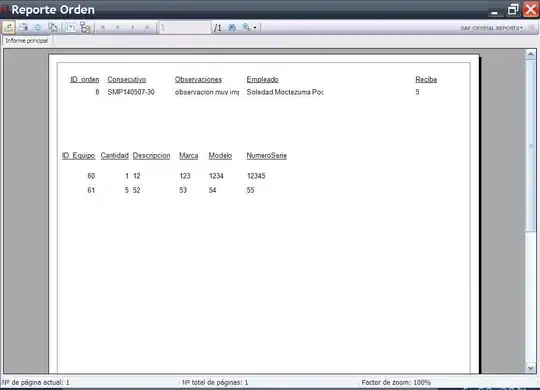
Task: Select the Marca value 53
Action: (x=183, y=190)
